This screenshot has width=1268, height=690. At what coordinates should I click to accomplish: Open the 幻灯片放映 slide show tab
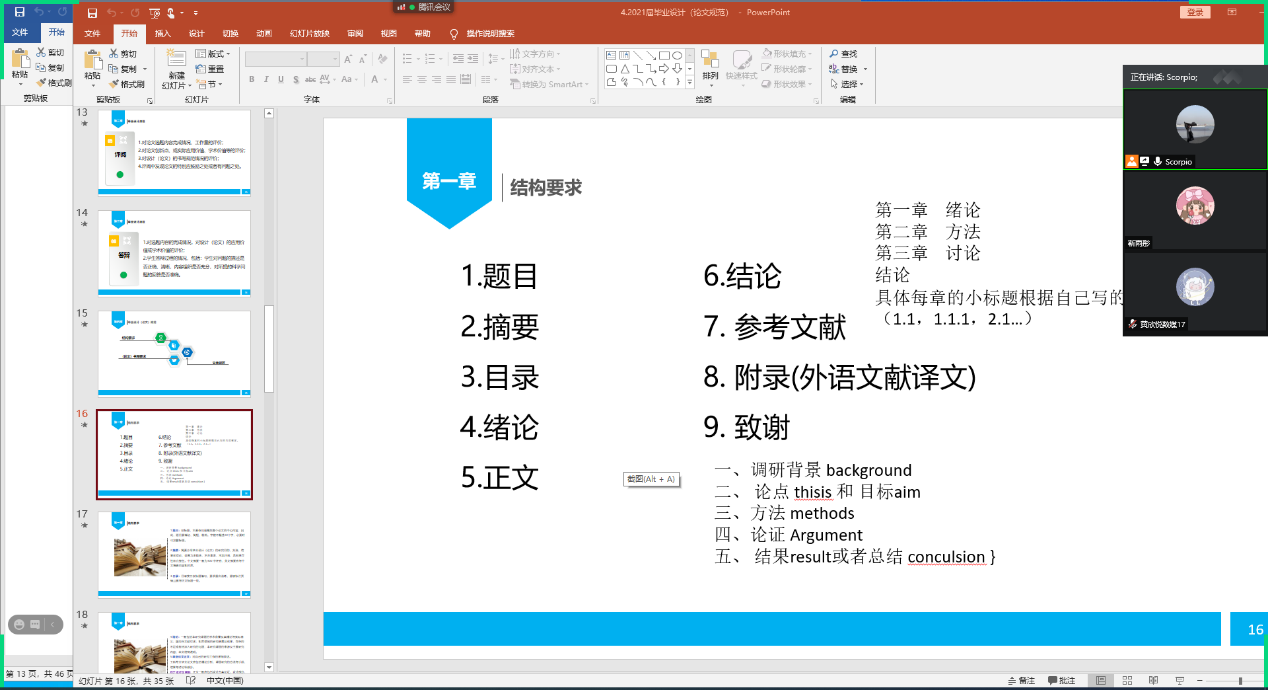[309, 33]
